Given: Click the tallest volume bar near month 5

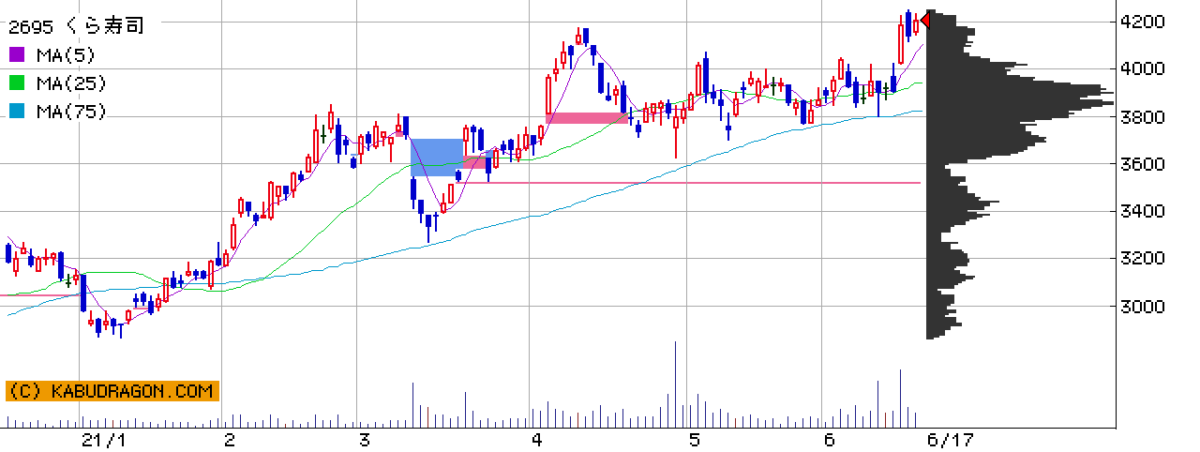Looking at the screenshot, I should (x=675, y=386).
